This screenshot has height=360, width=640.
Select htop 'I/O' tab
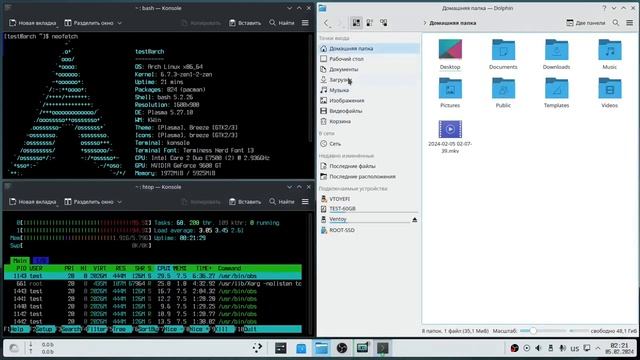(x=41, y=260)
